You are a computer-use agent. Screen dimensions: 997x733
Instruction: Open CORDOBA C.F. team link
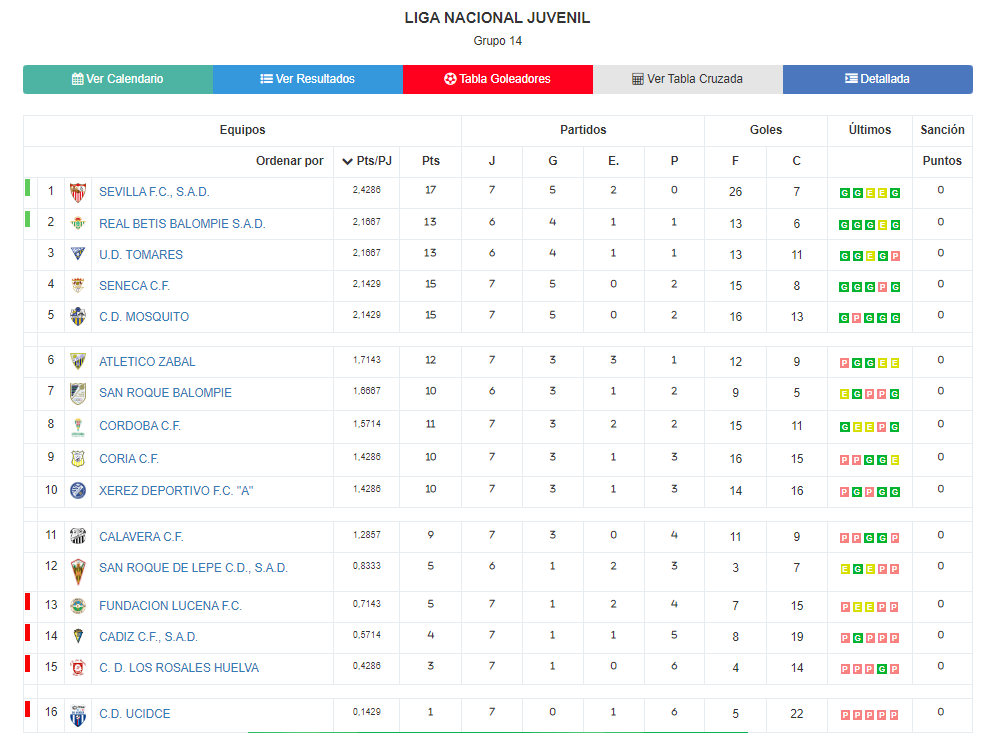pos(140,426)
